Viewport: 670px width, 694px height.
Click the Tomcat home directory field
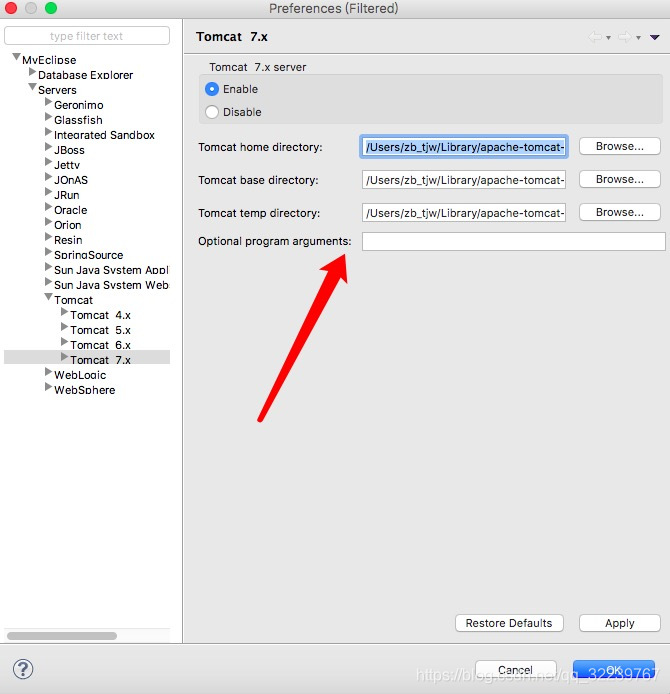coord(464,147)
